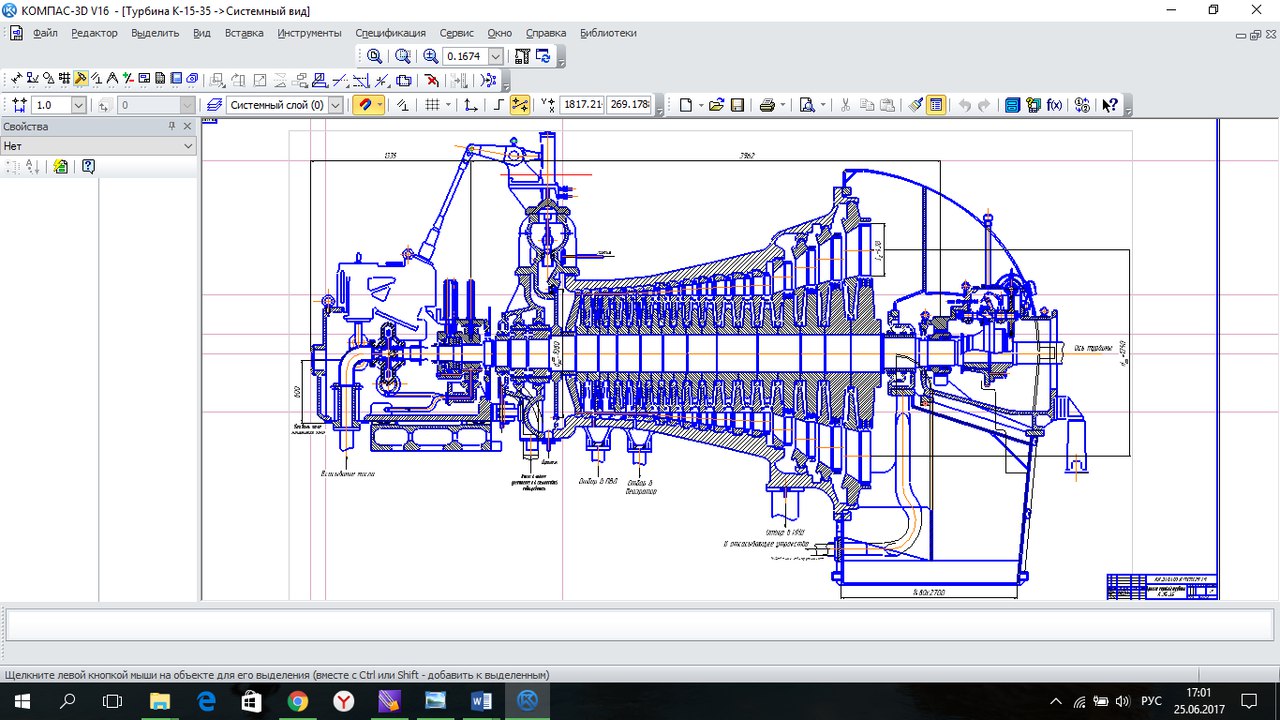Toggle the highlighted properties panel icon
This screenshot has height=720, width=1280.
[x=936, y=105]
